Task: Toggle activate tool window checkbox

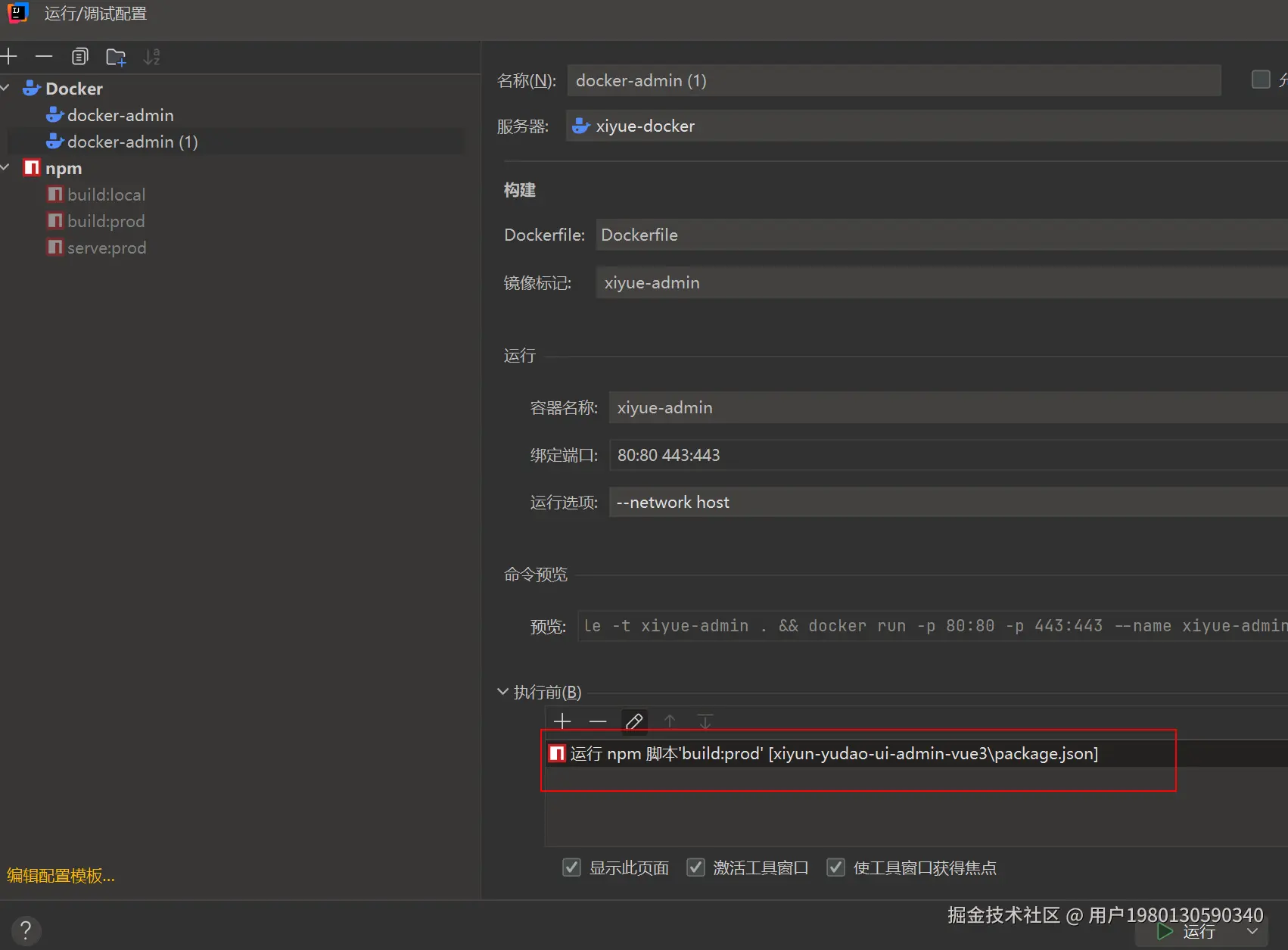Action: pos(695,867)
